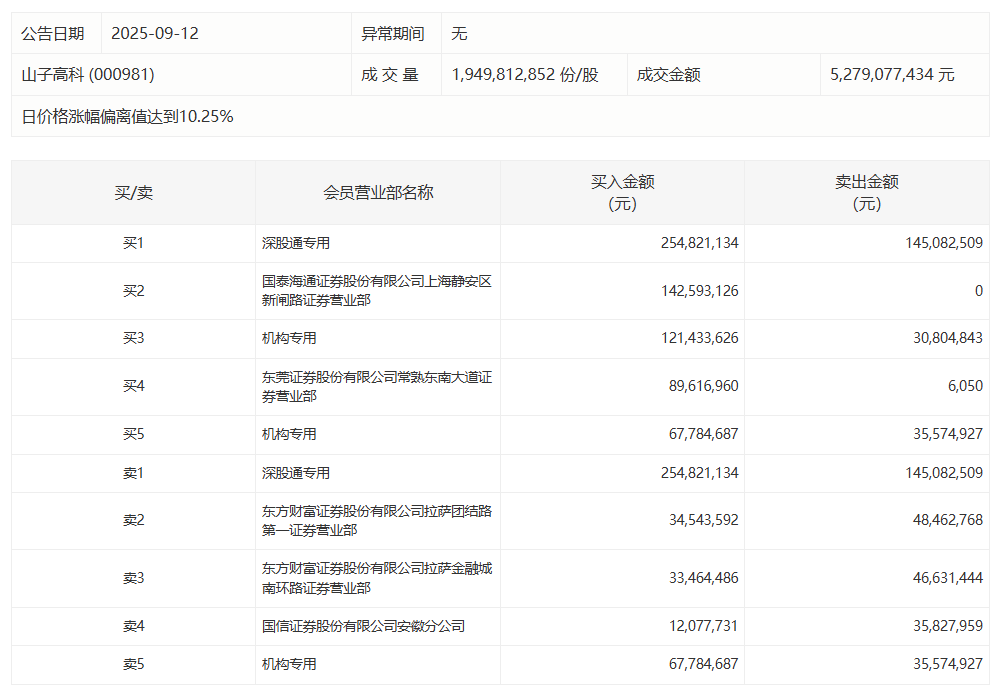Click the 卖出金额 column header

867,193
